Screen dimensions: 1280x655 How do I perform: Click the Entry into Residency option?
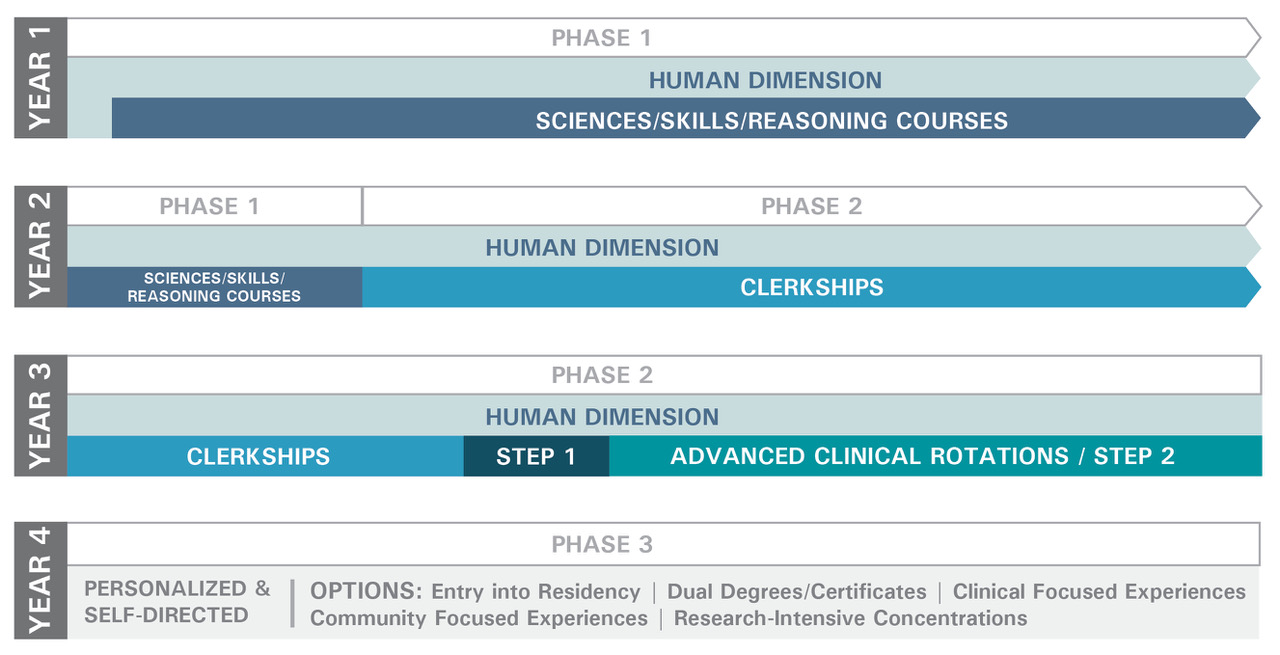tap(535, 591)
